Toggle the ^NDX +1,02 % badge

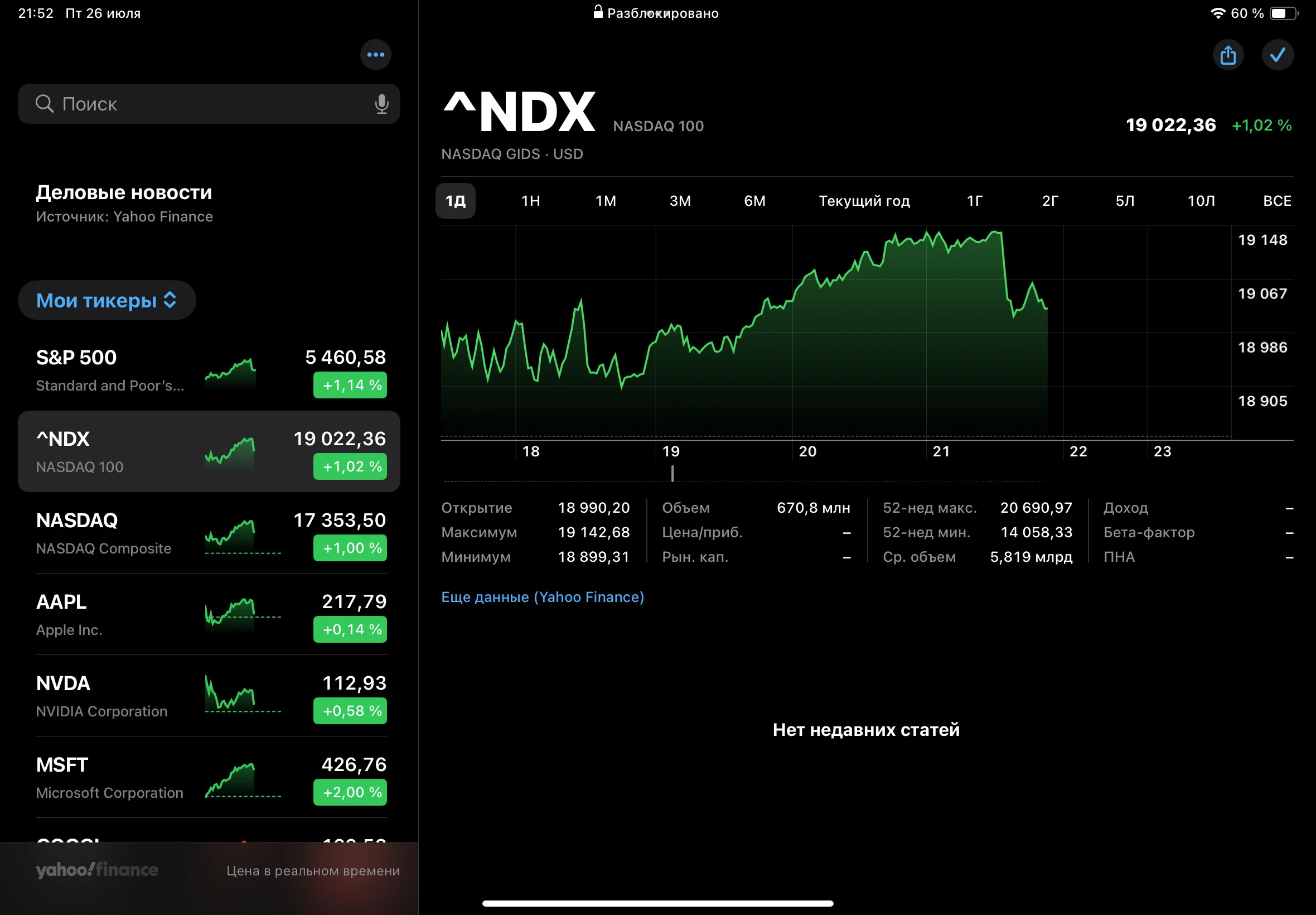click(x=350, y=466)
